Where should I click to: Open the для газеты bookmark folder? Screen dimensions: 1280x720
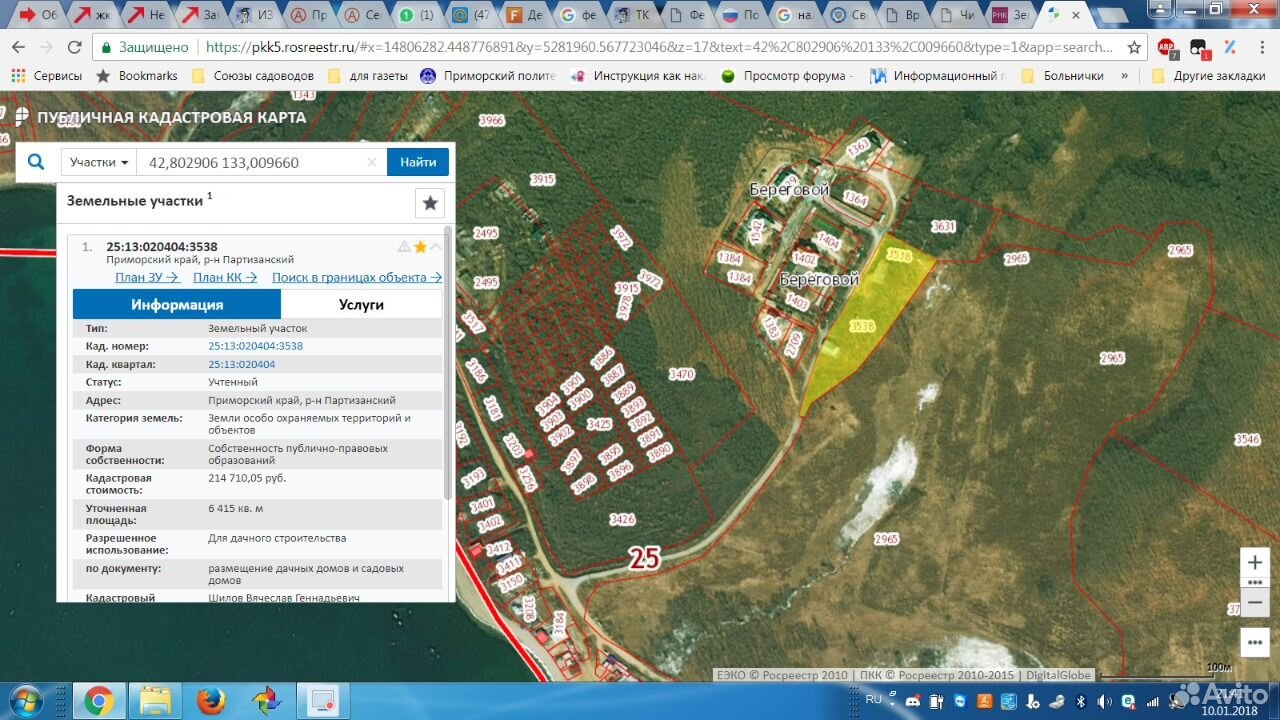pyautogui.click(x=368, y=76)
